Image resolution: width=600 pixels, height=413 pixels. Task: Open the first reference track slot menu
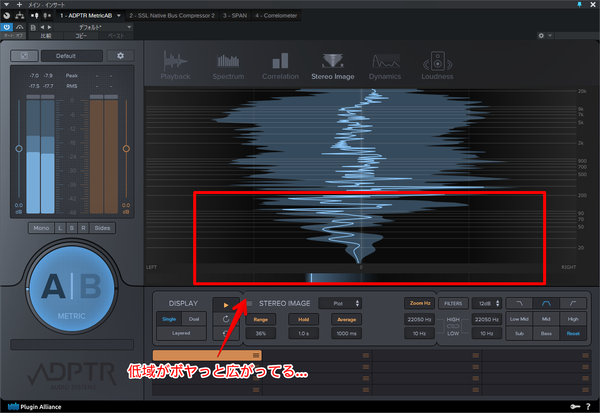[x=256, y=356]
